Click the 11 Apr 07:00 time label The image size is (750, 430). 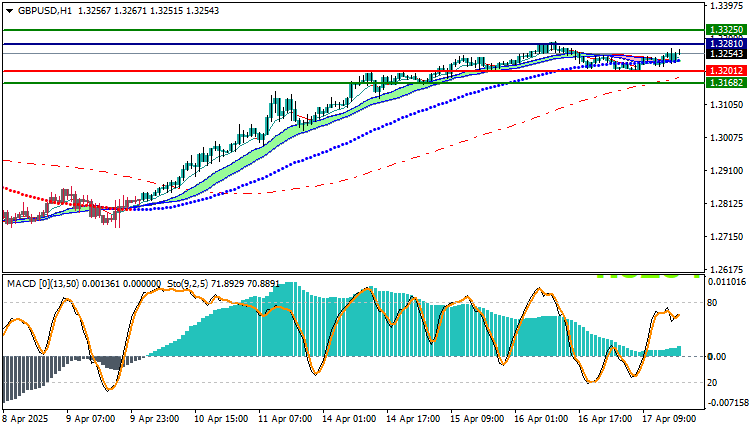pyautogui.click(x=285, y=419)
